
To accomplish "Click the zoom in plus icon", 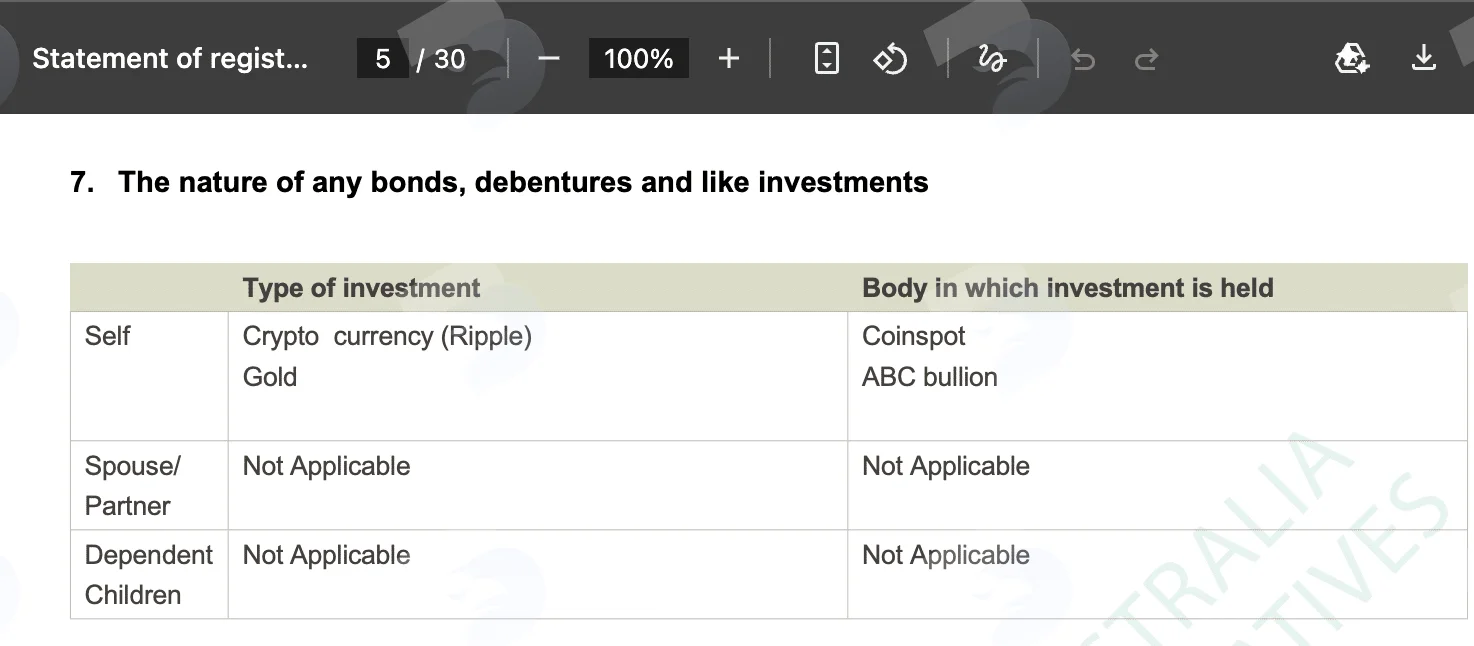I will tap(729, 59).
